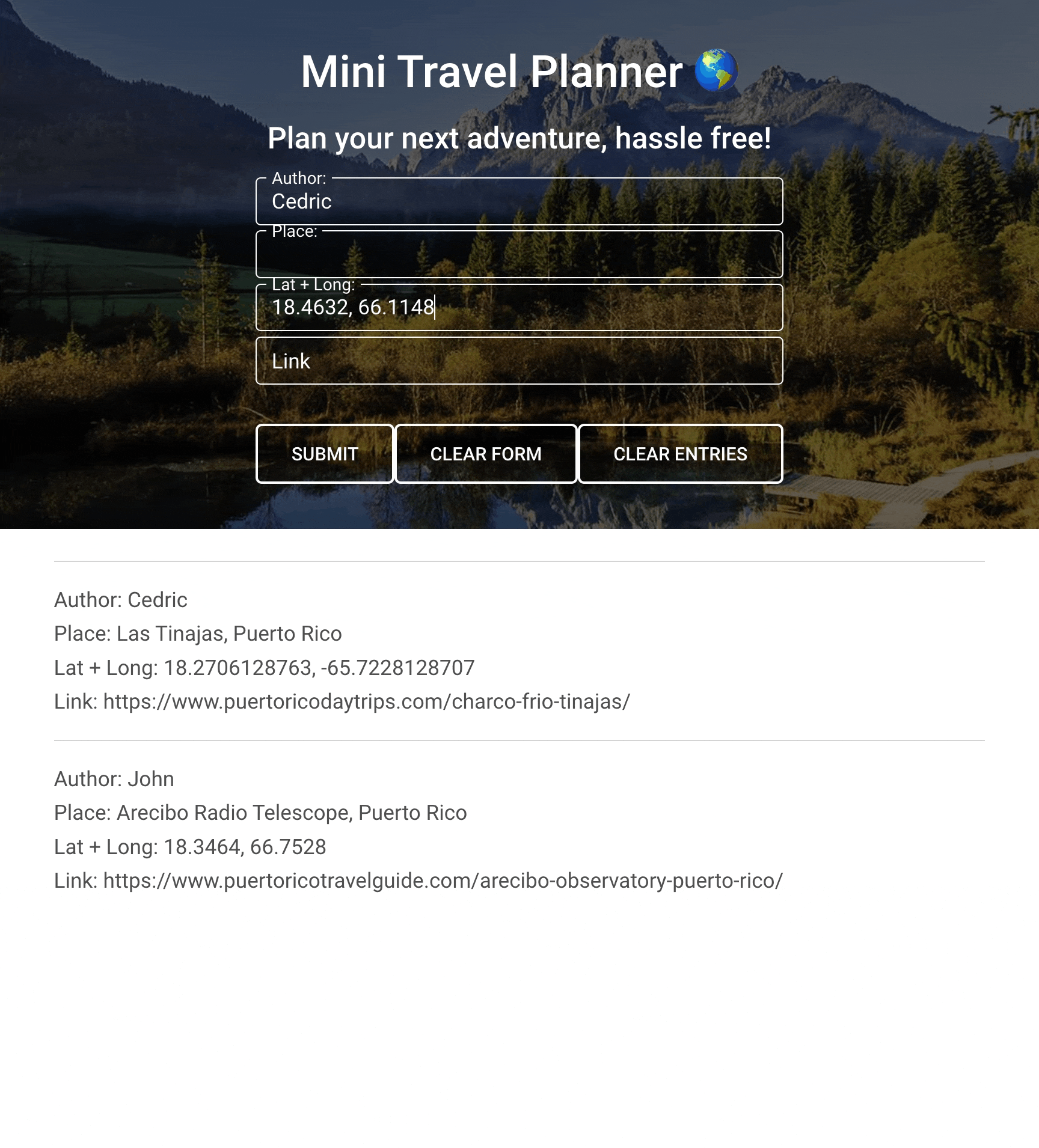The width and height of the screenshot is (1039, 1148).
Task: Select the 'Author: John' entry line
Action: click(114, 779)
